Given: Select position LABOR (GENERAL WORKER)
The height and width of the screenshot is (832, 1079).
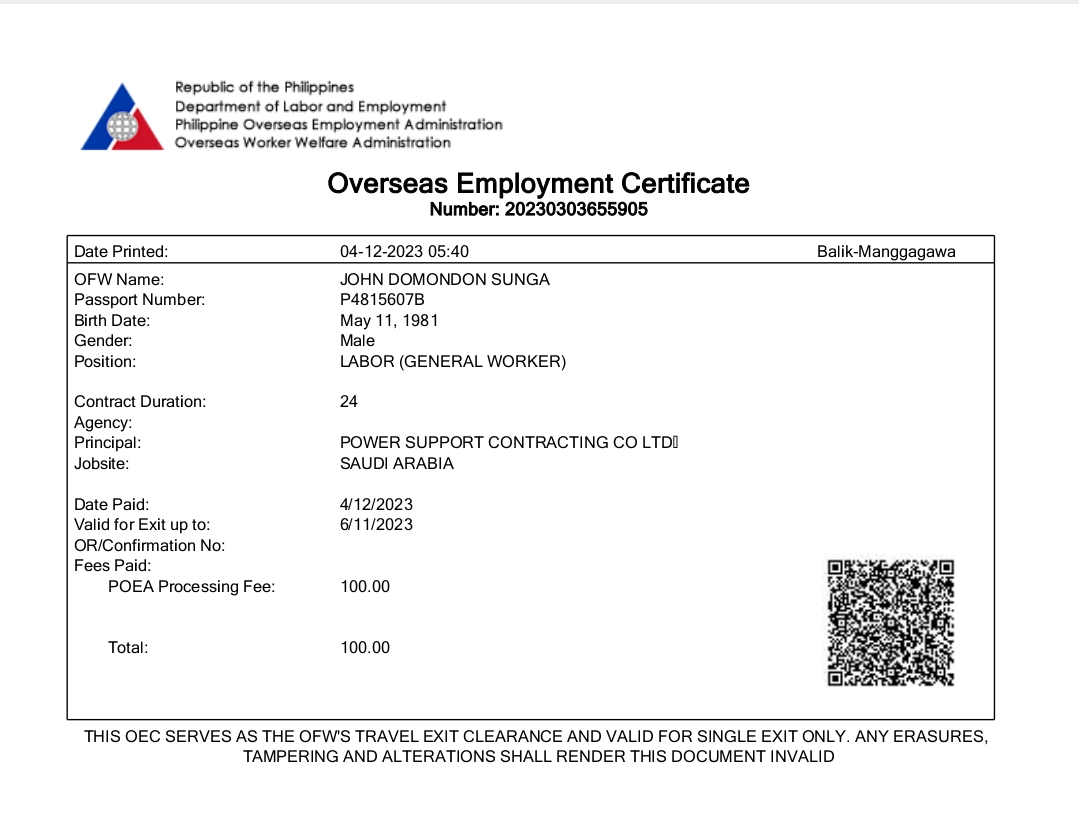Looking at the screenshot, I should click(453, 361).
